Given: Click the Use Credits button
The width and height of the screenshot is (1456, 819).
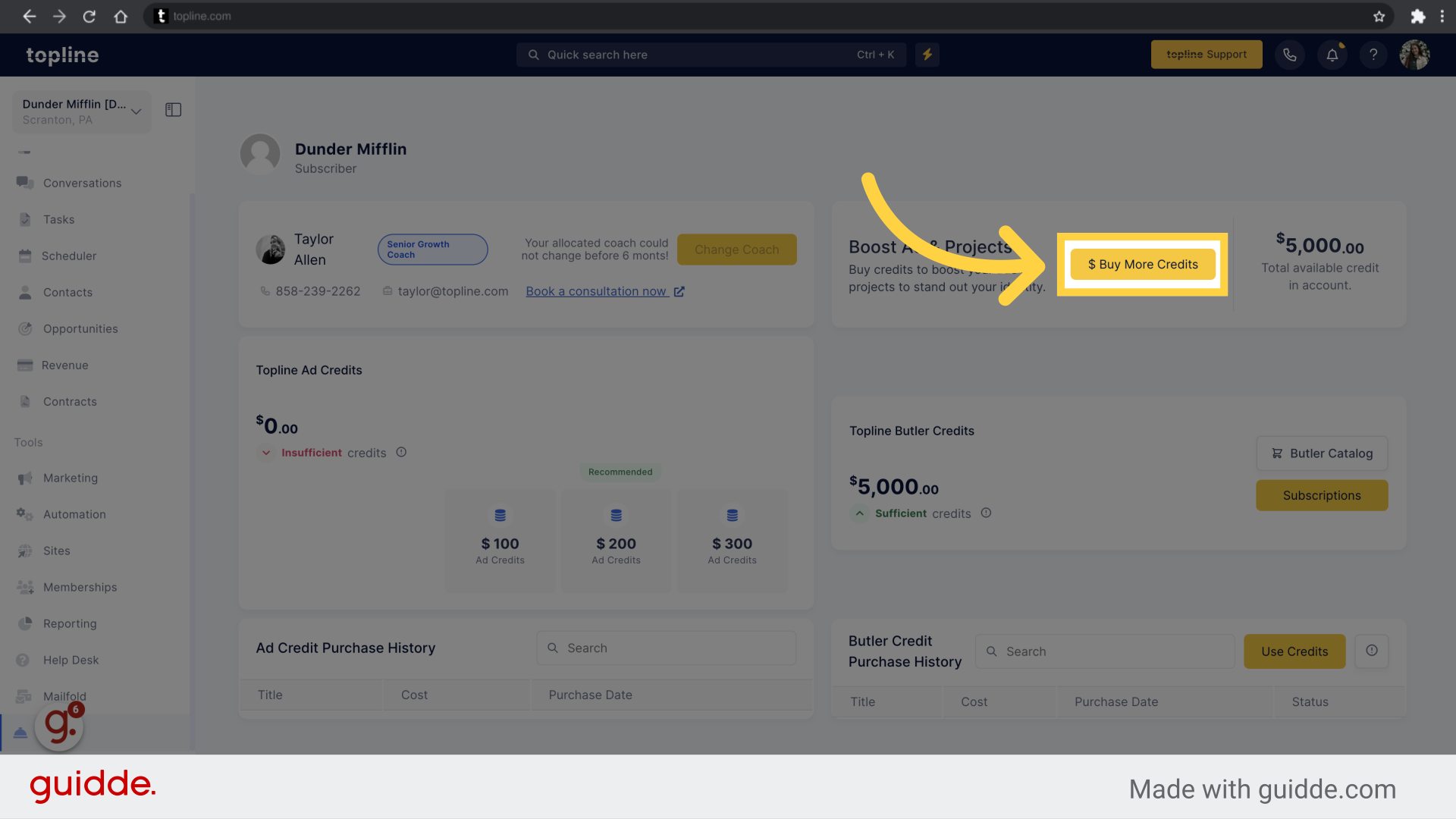Looking at the screenshot, I should [1294, 651].
